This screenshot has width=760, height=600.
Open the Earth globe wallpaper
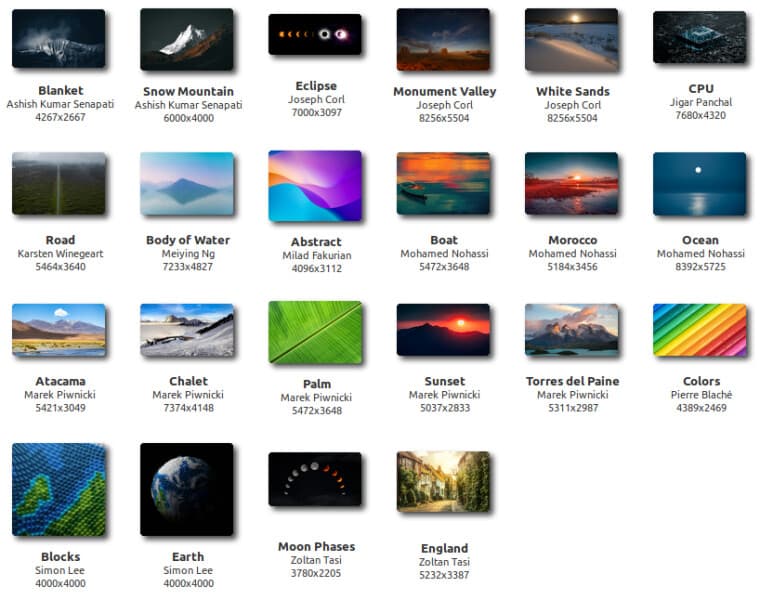click(187, 489)
